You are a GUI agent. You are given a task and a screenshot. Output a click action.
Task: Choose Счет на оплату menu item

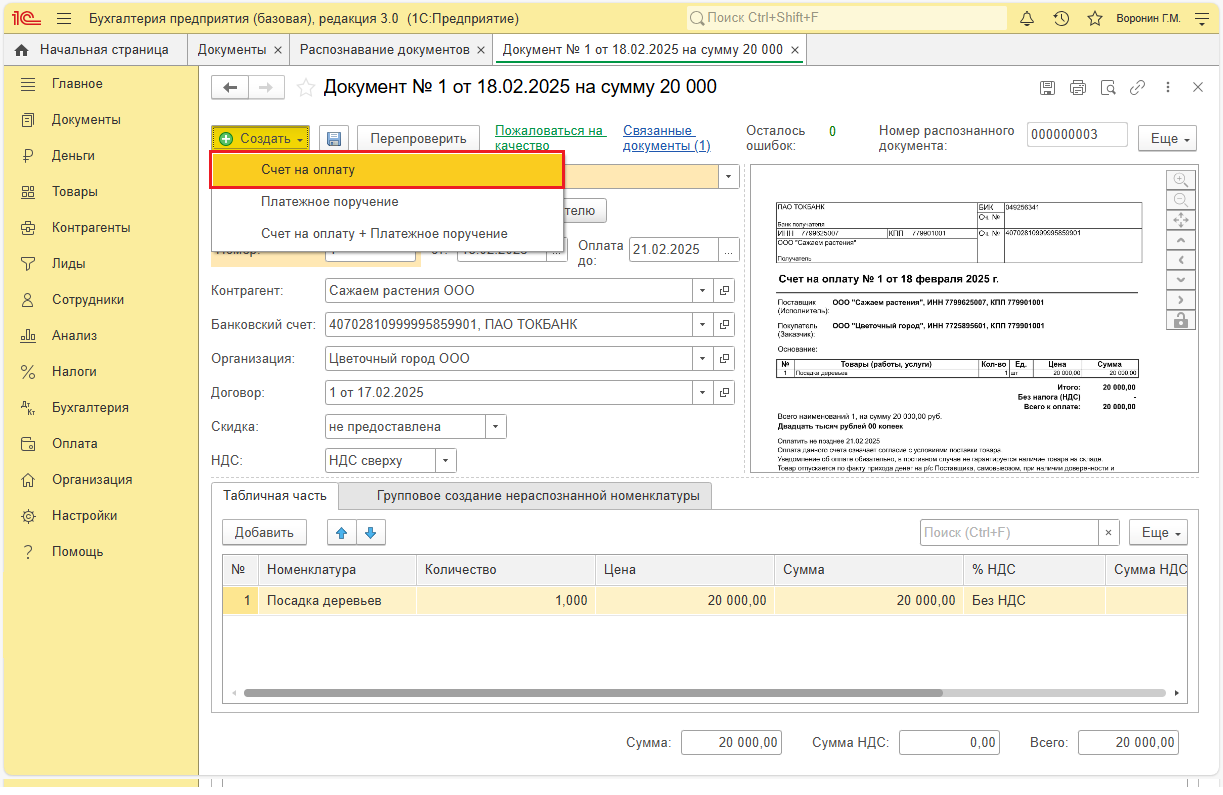coord(387,170)
